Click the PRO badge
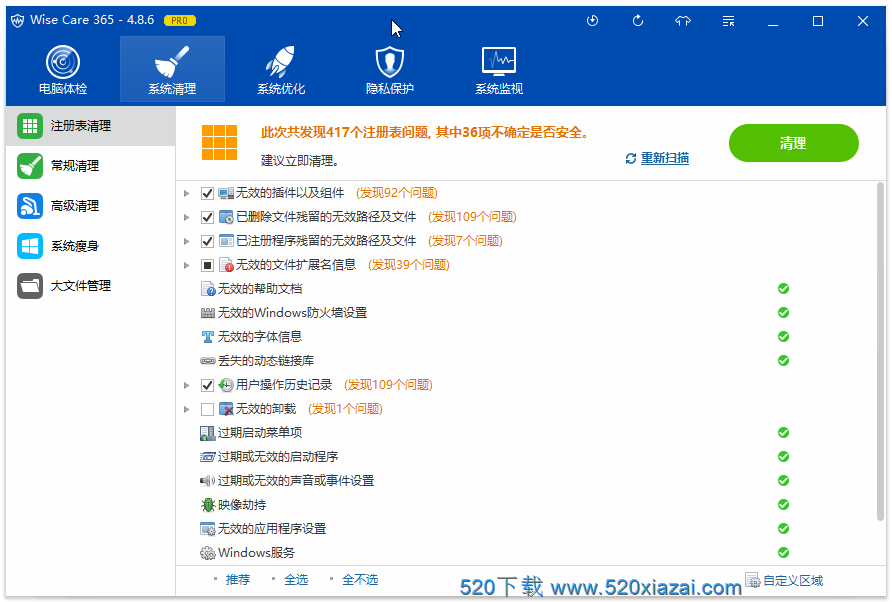This screenshot has width=892, height=602. pyautogui.click(x=180, y=20)
